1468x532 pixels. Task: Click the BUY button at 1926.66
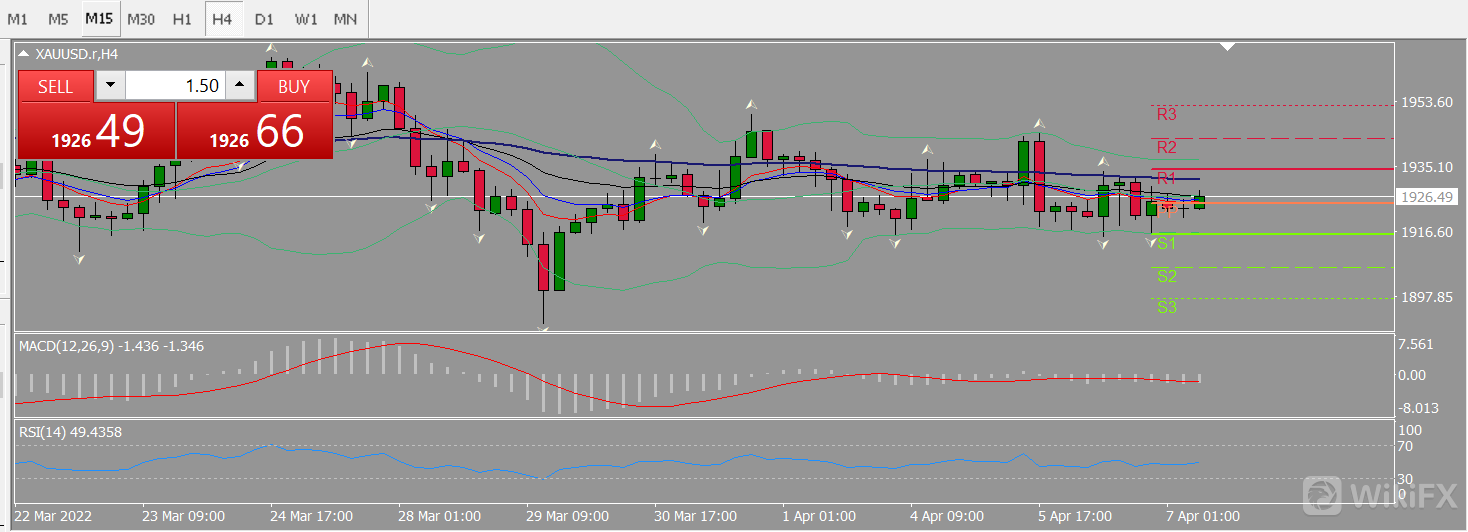tap(254, 129)
